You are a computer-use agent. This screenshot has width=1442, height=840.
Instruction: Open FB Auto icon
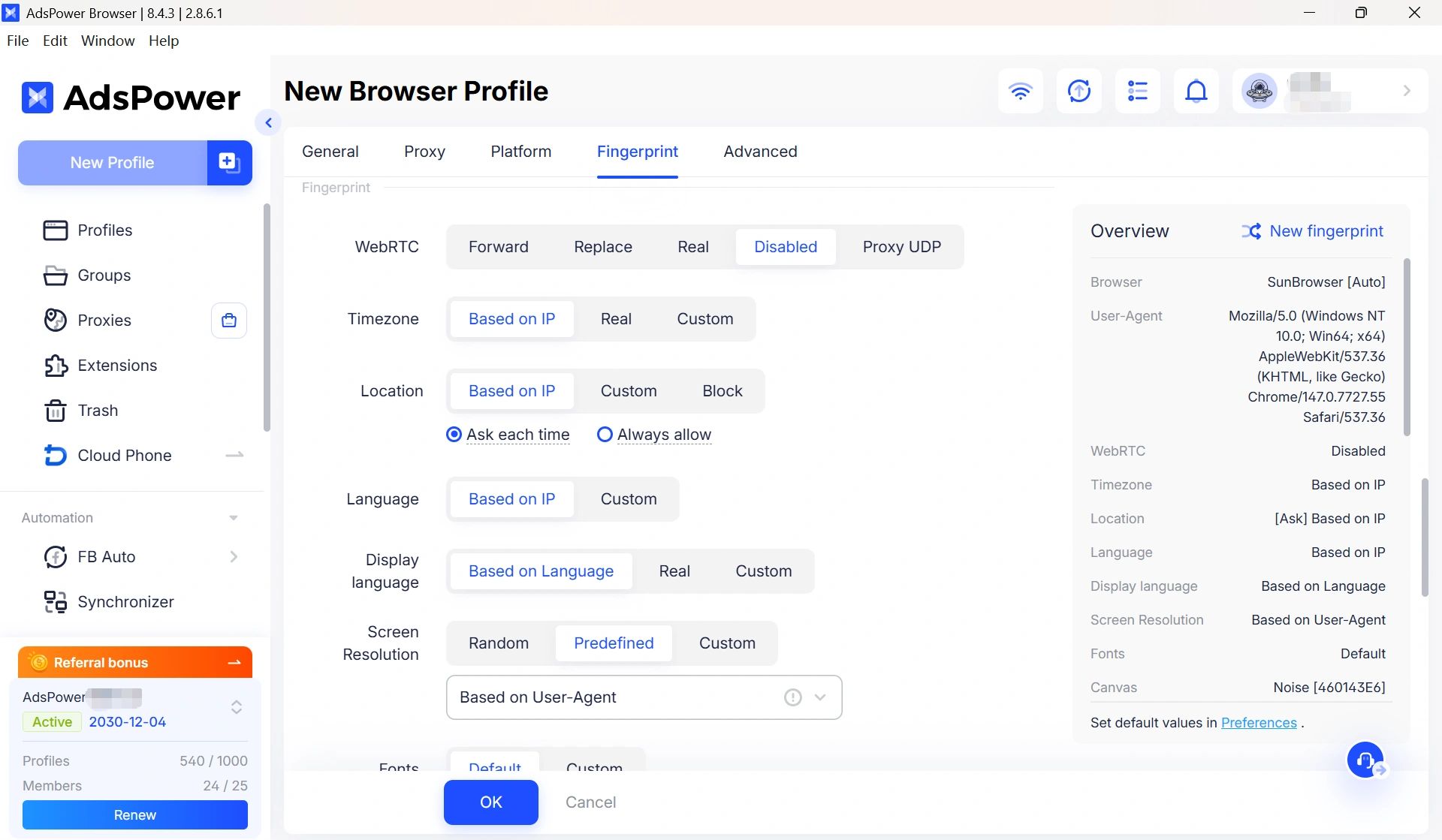[x=55, y=557]
